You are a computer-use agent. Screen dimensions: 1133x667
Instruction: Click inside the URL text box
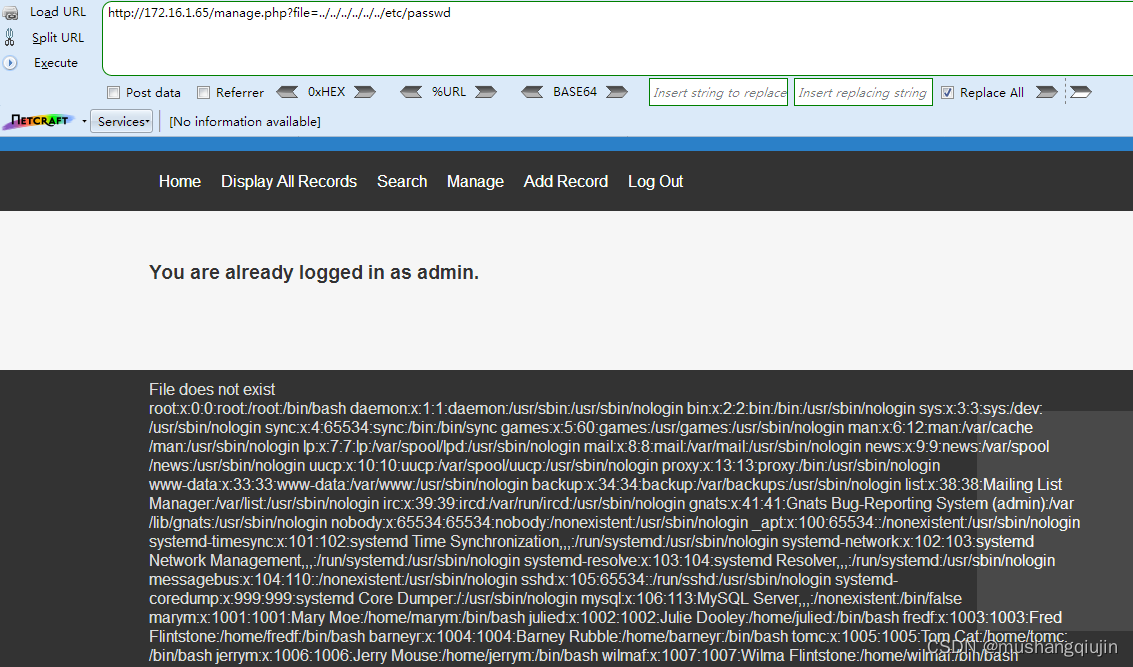pos(618,38)
